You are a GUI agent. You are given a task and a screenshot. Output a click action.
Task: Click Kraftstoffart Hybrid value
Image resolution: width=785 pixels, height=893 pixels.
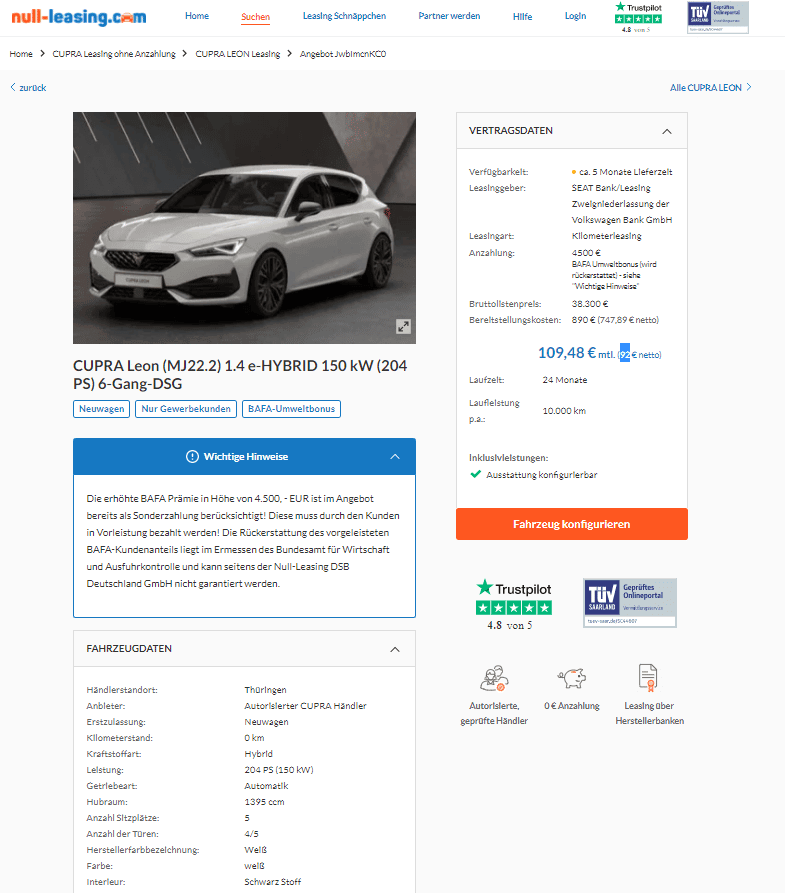tap(259, 753)
